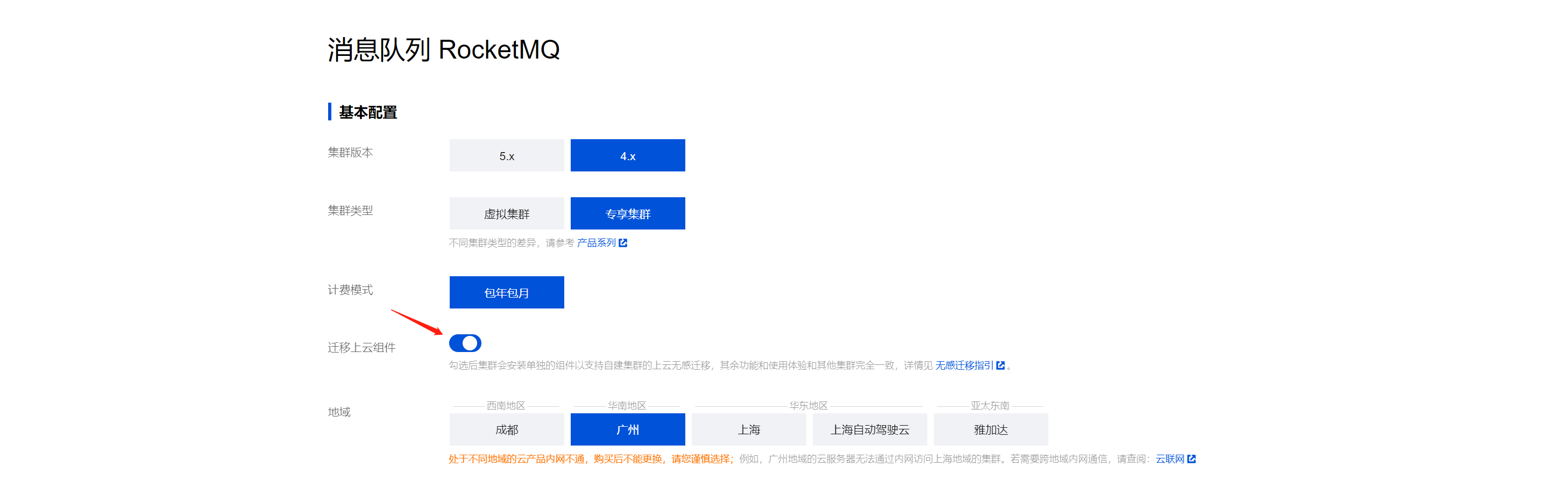The height and width of the screenshot is (481, 1568).
Task: Click the 计费模式 field label
Action: (x=350, y=290)
